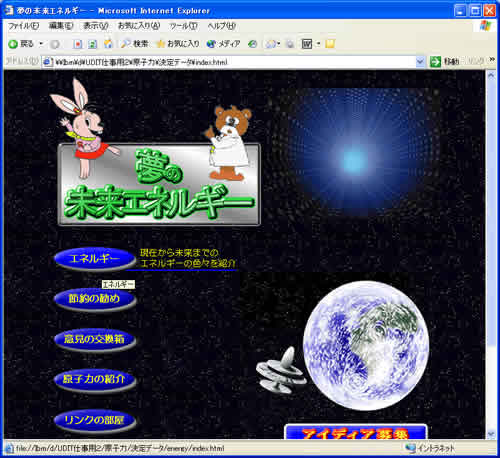Click the page icon in address bar

click(x=48, y=62)
